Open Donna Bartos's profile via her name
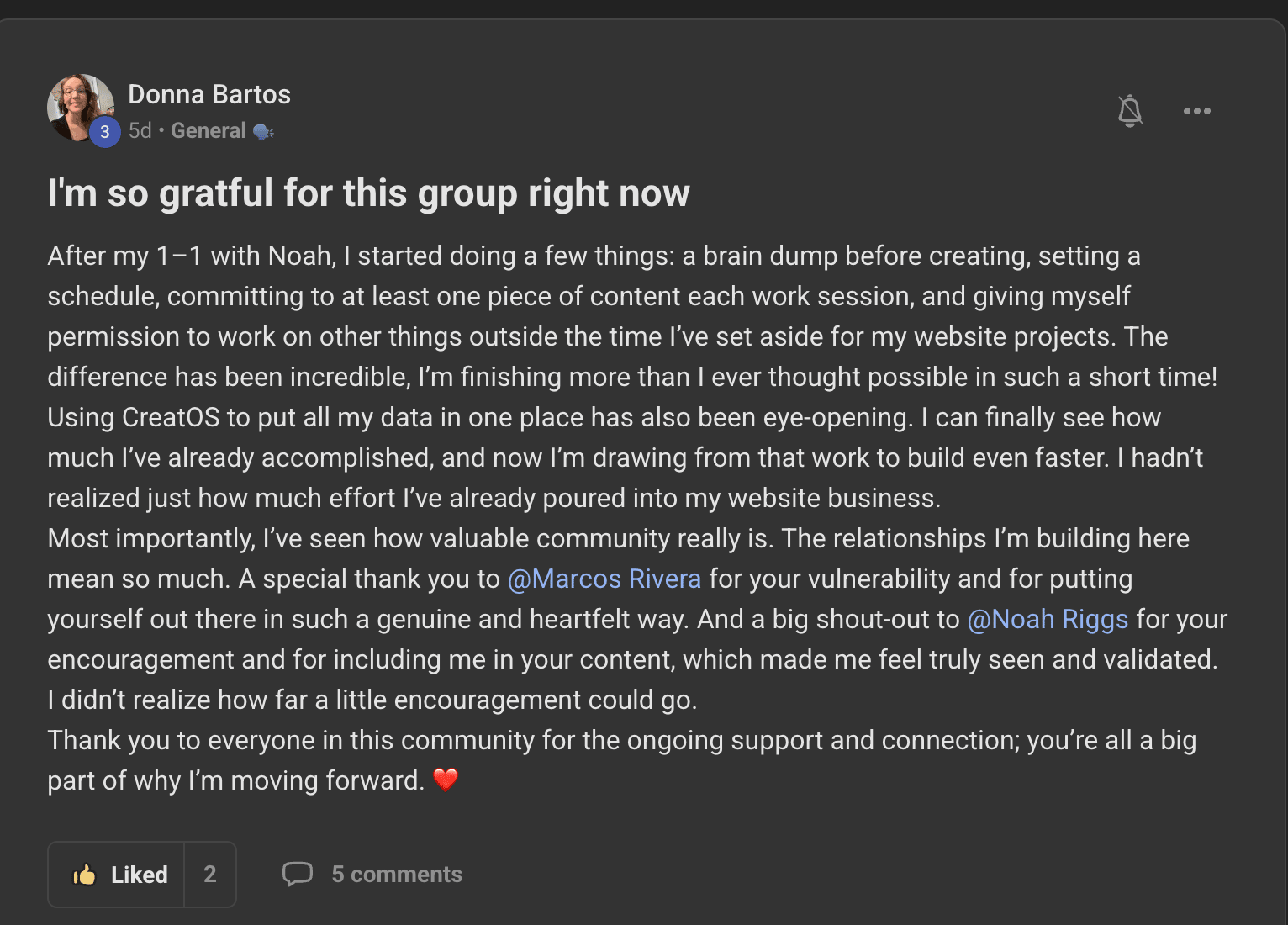1288x925 pixels. tap(209, 94)
